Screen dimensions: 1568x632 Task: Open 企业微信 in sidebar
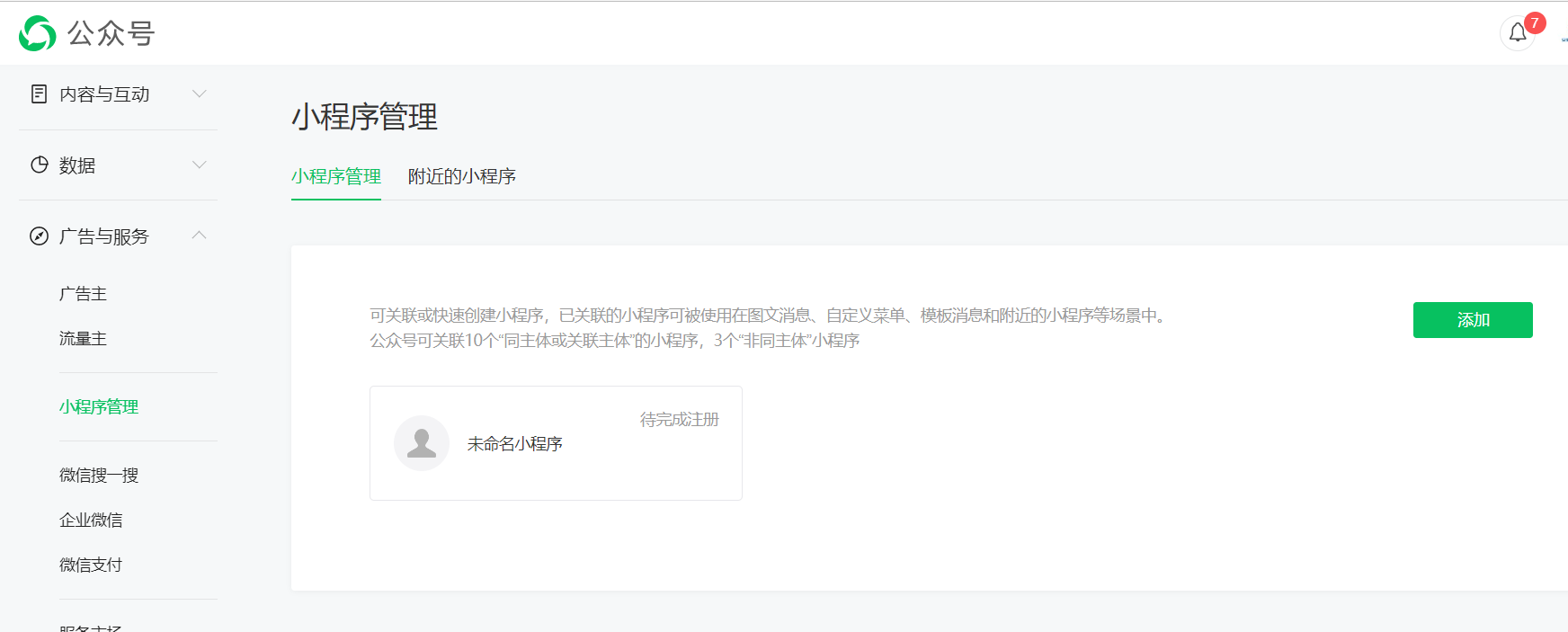(x=91, y=521)
